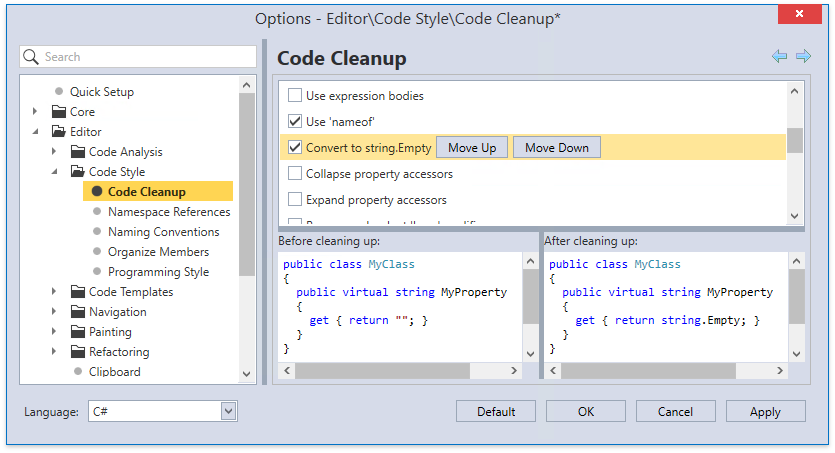This screenshot has width=835, height=453.
Task: Uncheck the Use 'nameof' option
Action: [x=295, y=122]
